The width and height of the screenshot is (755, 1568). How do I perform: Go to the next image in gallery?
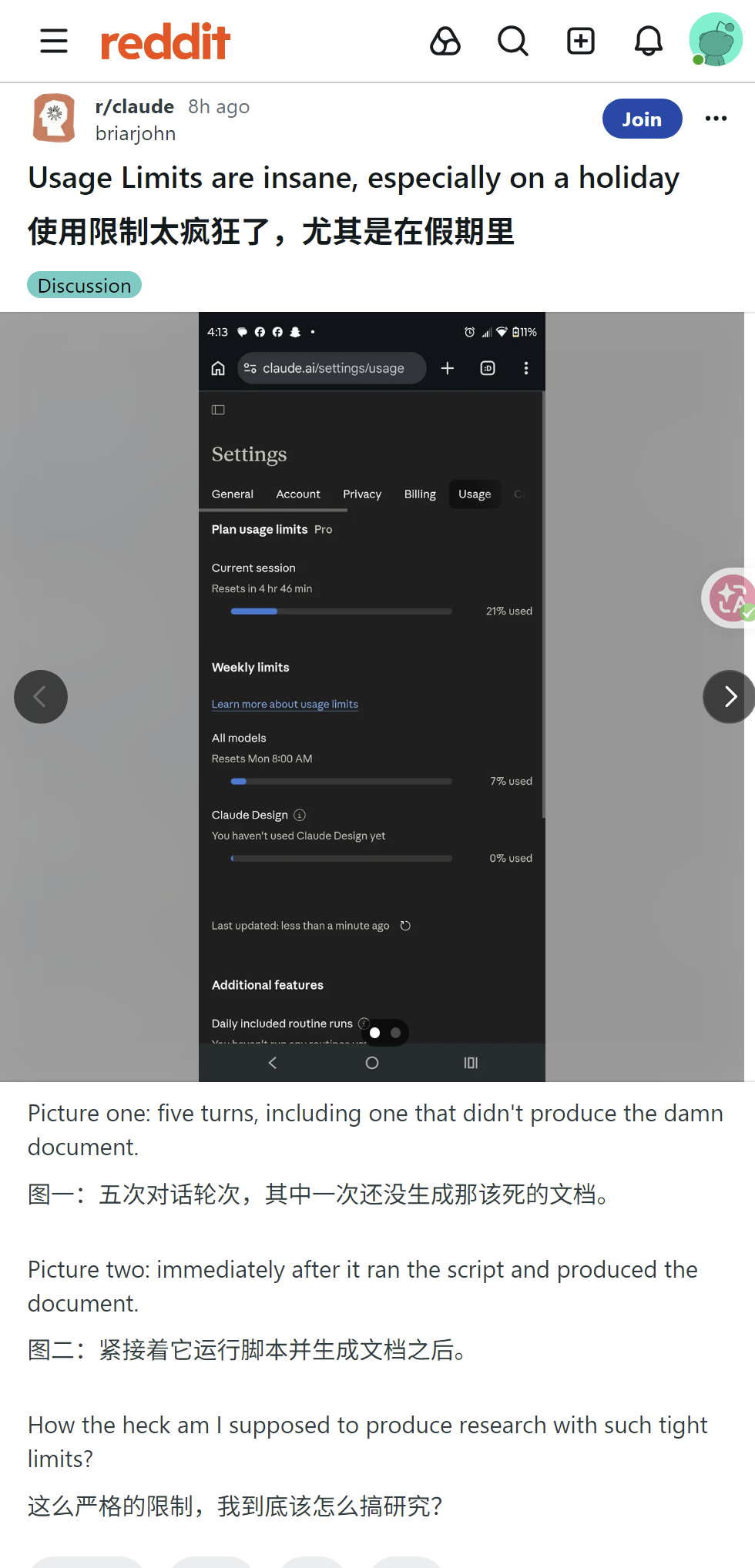[729, 697]
